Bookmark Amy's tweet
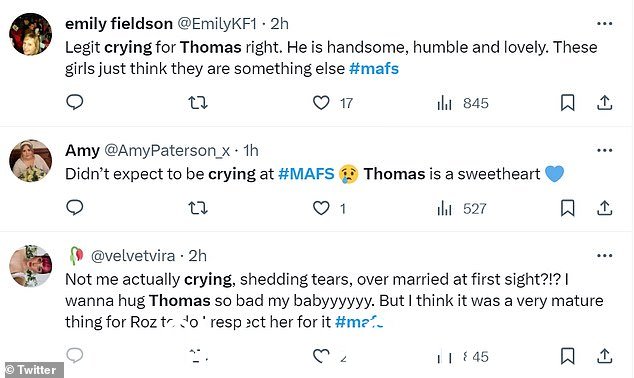The image size is (634, 378). (567, 208)
